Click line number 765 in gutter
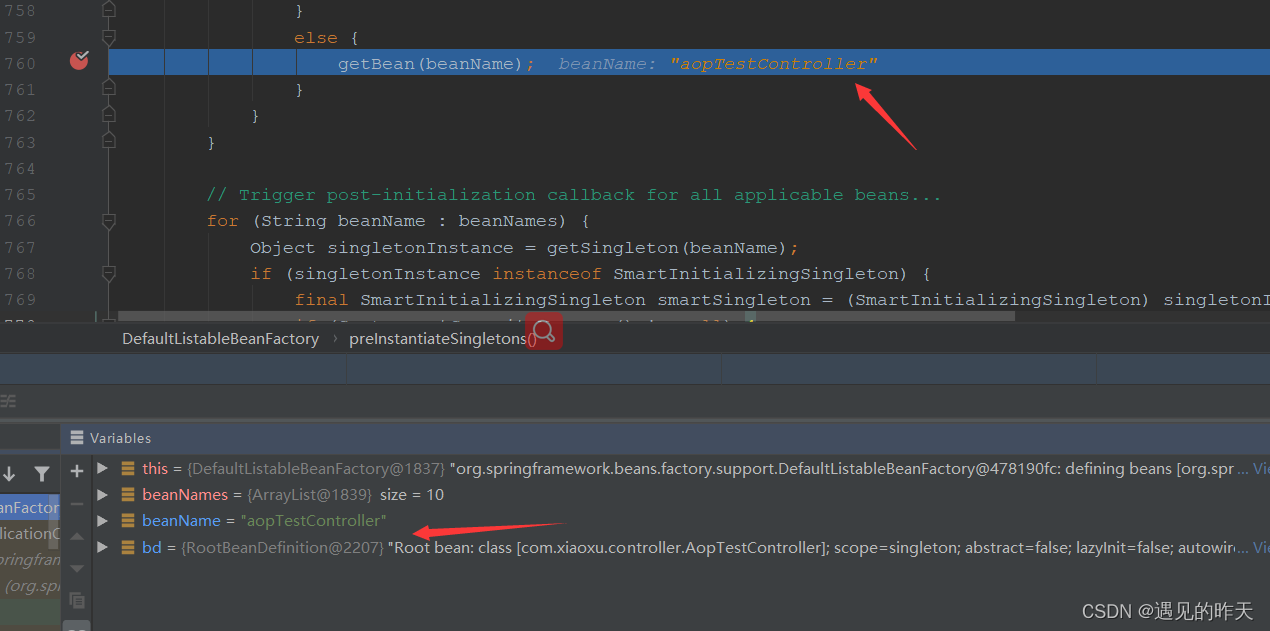1270x631 pixels. pos(20,194)
